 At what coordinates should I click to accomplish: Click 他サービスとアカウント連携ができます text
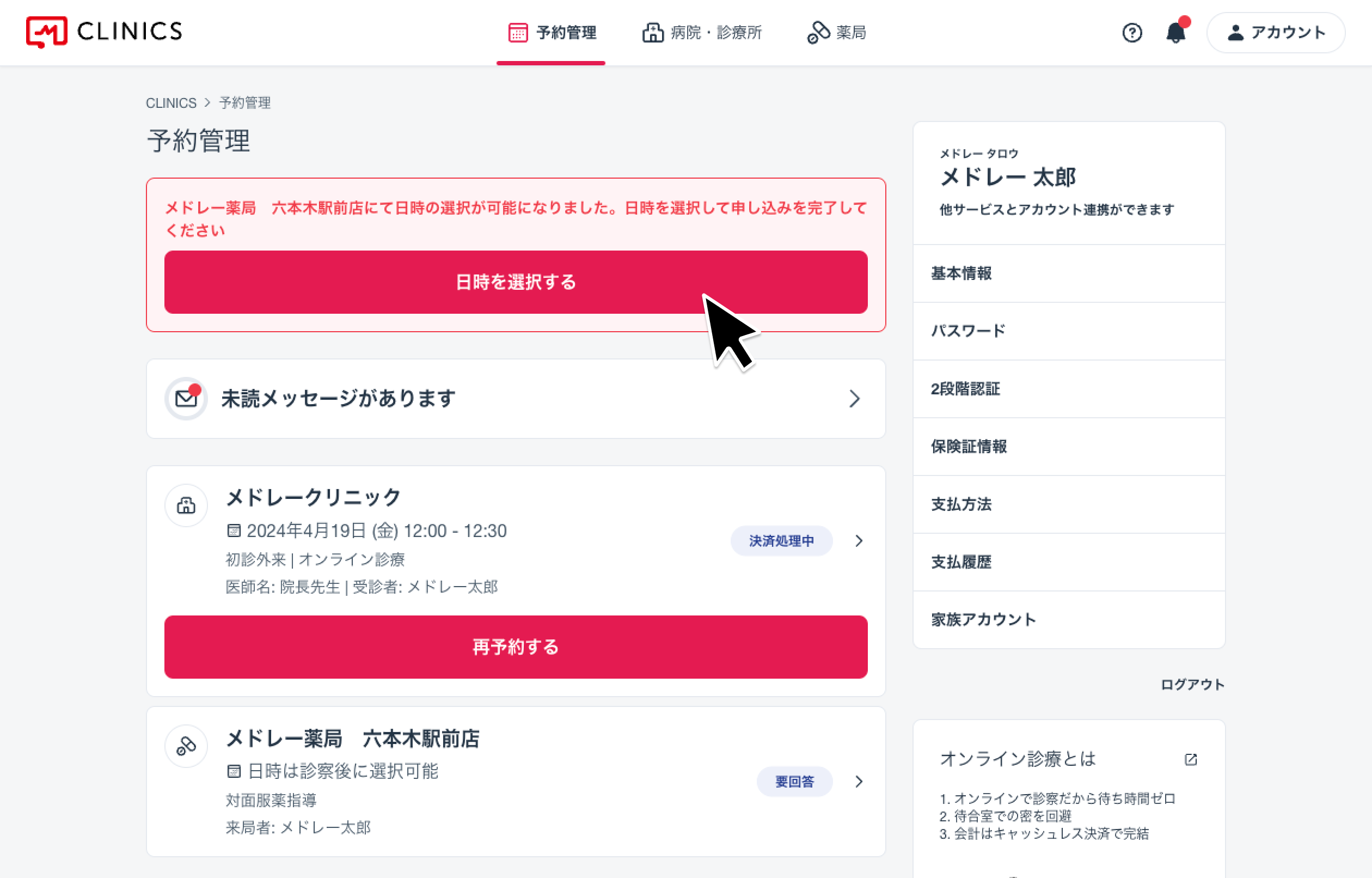pos(1057,210)
